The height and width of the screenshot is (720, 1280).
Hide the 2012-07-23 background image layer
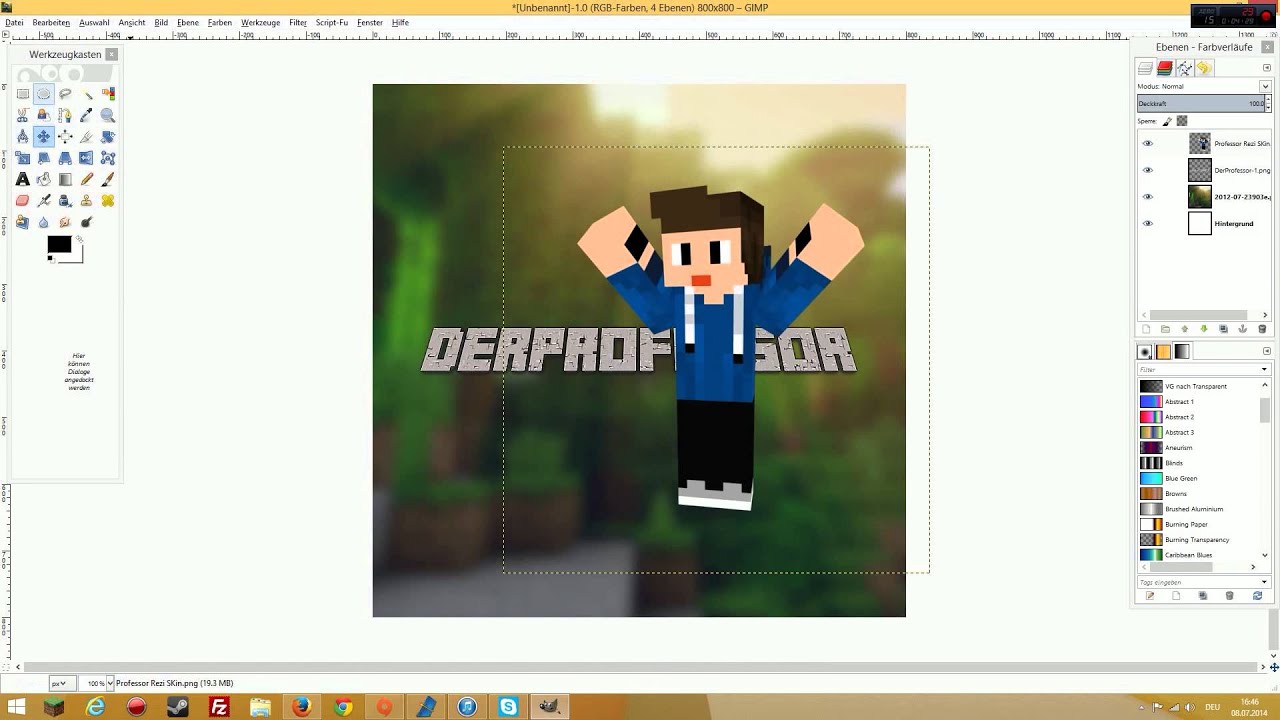pyautogui.click(x=1147, y=197)
